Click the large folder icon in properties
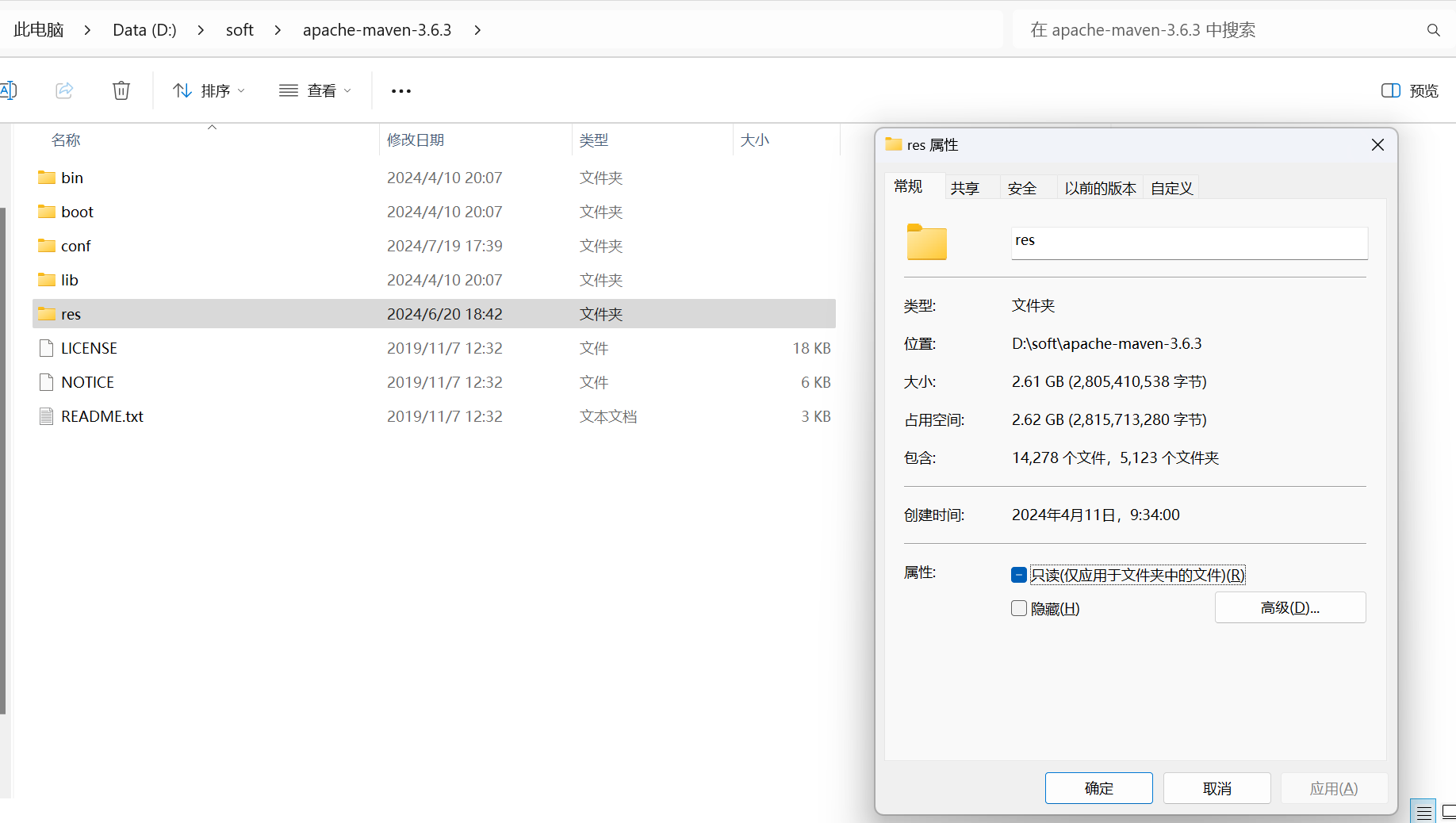The width and height of the screenshot is (1456, 823). pos(927,242)
